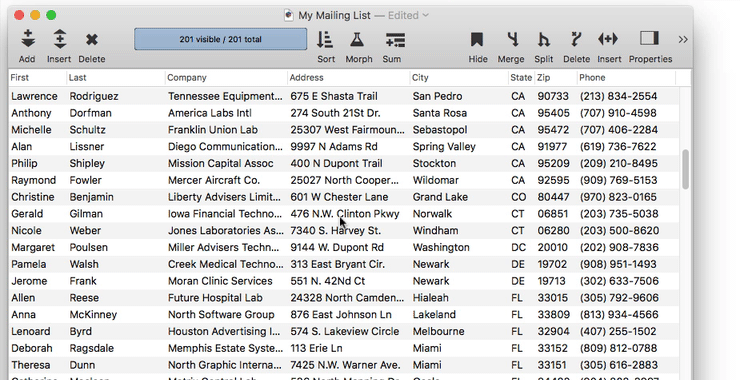The image size is (740, 380).
Task: Click the Split field icon
Action: click(x=544, y=40)
